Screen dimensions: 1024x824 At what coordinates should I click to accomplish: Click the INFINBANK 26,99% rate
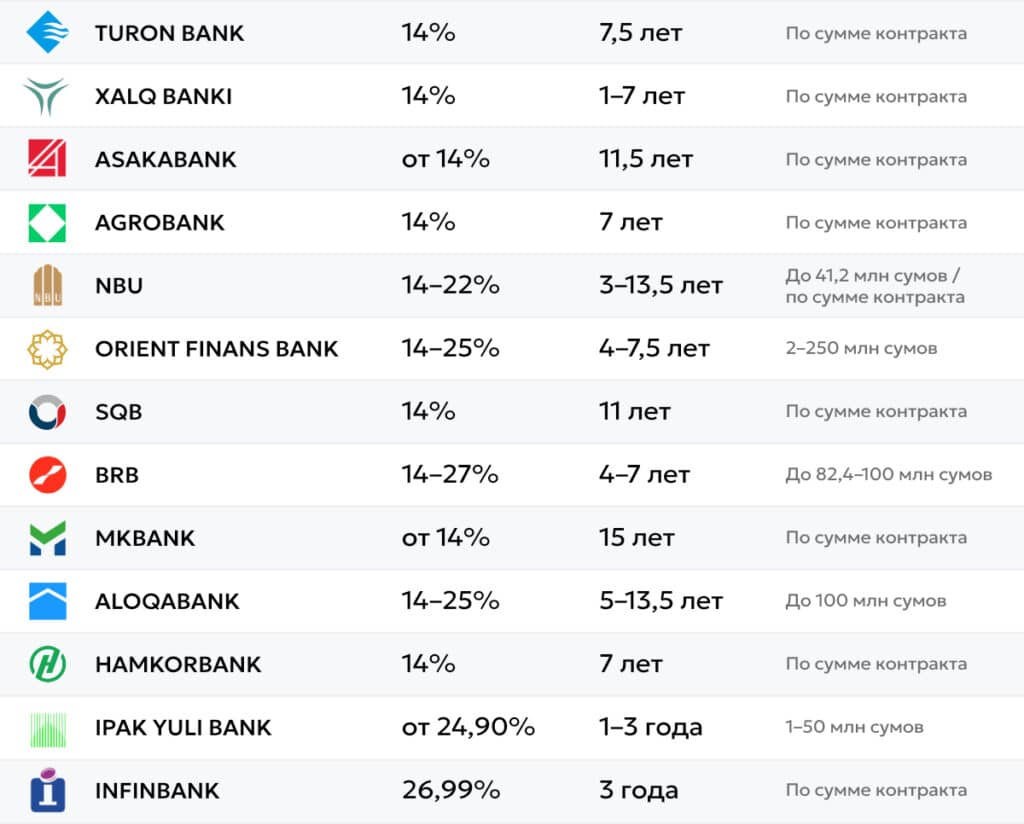pos(451,791)
